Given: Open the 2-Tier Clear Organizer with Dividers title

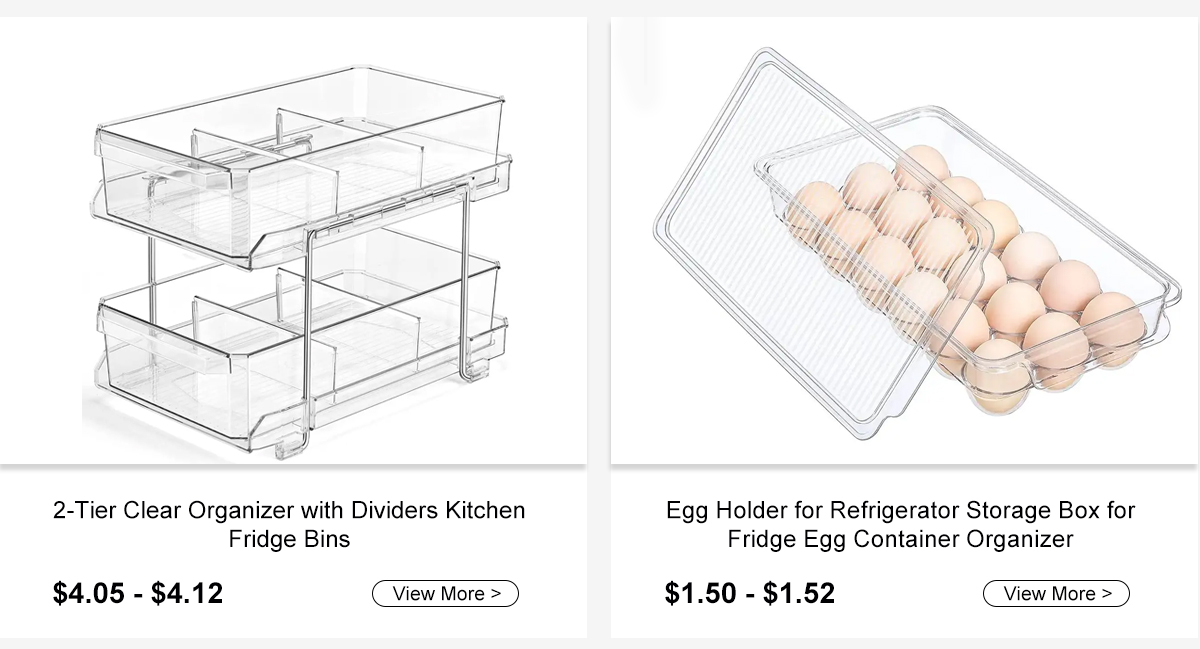Looking at the screenshot, I should [289, 524].
